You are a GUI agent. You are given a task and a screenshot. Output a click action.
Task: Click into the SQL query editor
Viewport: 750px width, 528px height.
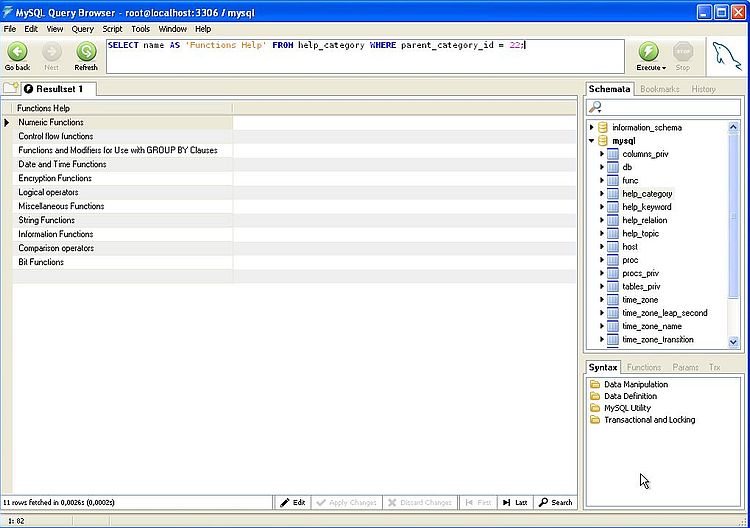[x=365, y=56]
